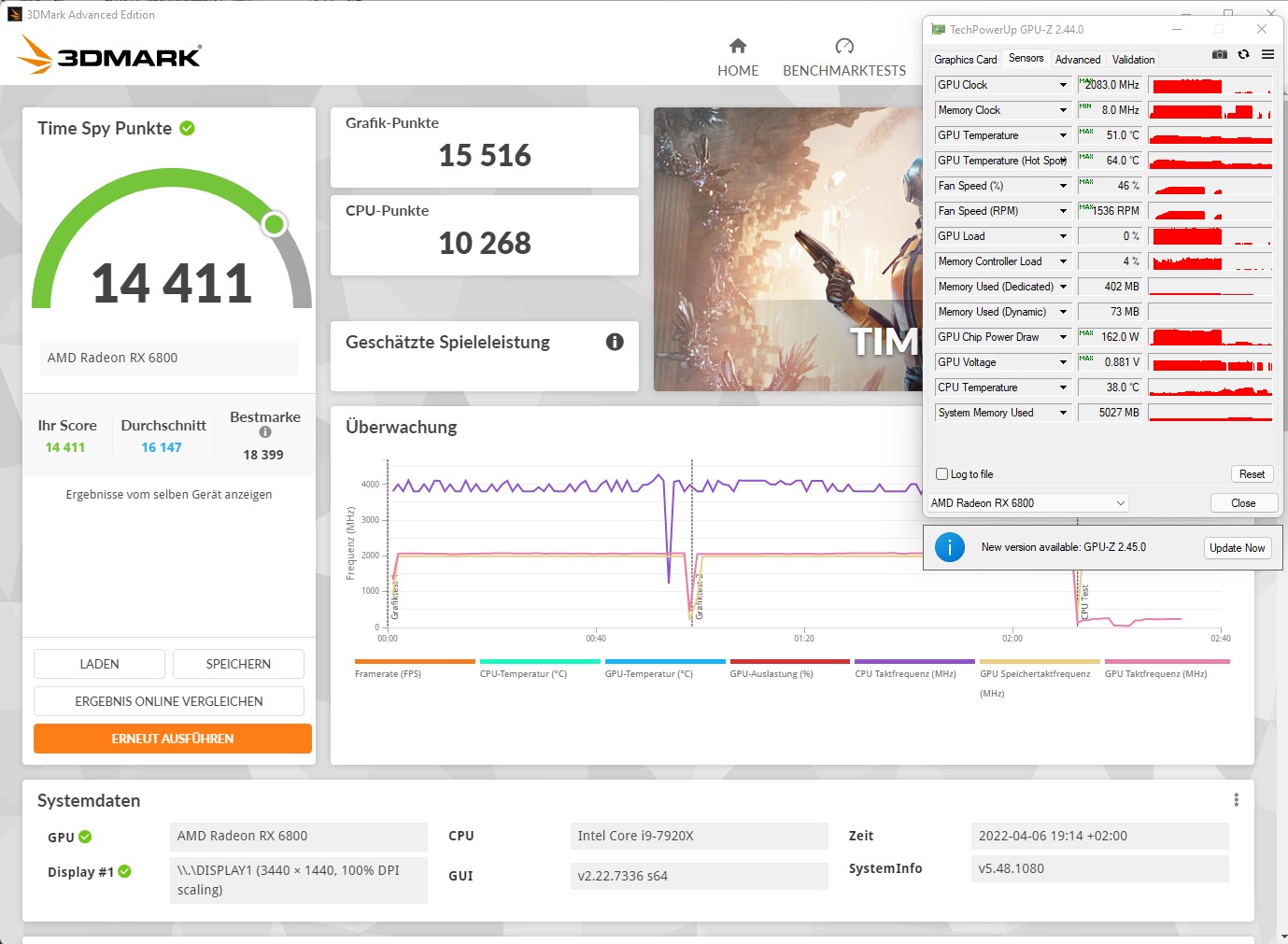
Task: Click the blue info icon in GPU-Z update notice
Action: pos(950,547)
